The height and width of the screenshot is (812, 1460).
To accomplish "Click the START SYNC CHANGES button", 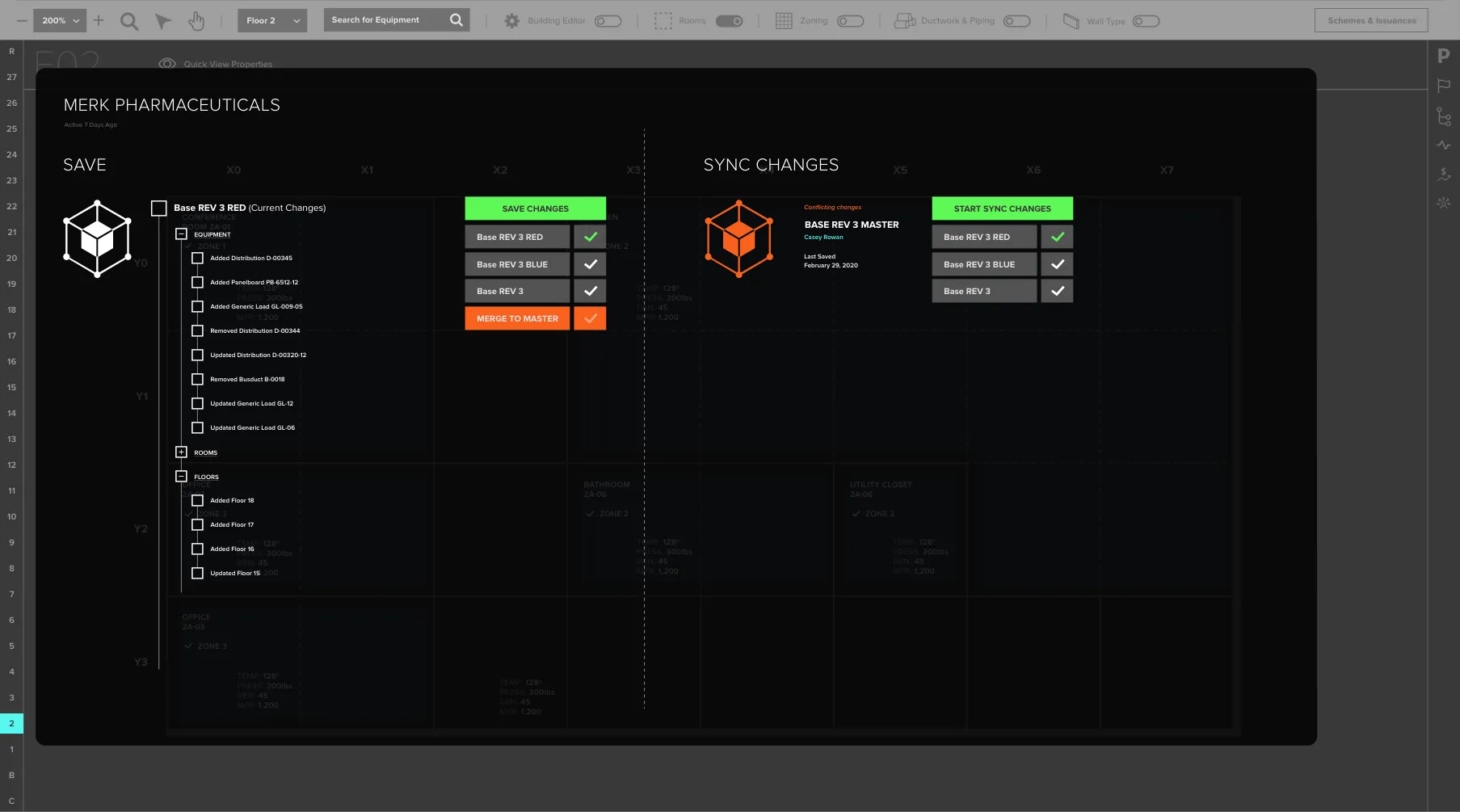I will pos(1003,208).
